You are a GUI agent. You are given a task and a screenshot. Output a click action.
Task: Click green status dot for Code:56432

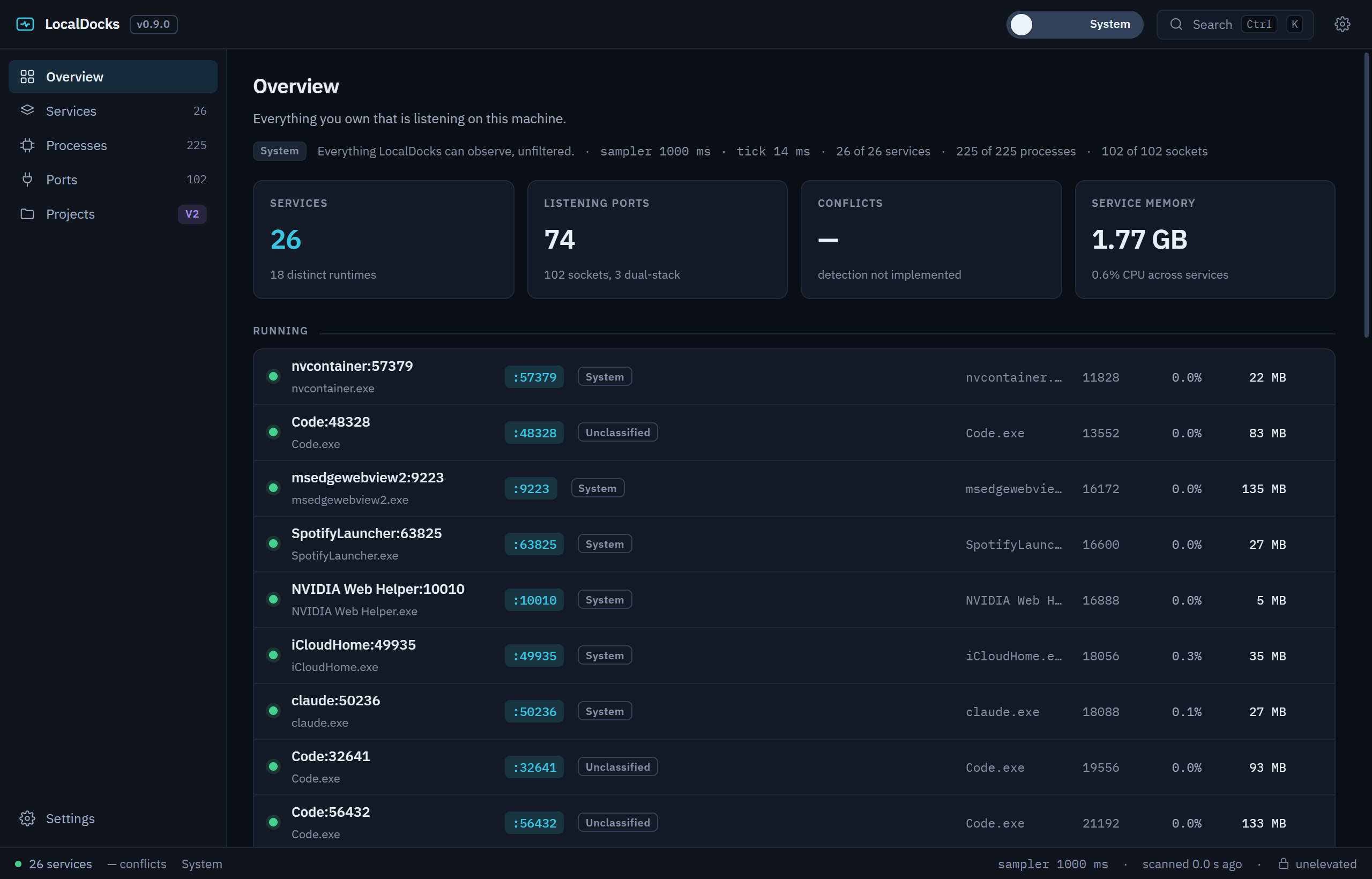273,822
